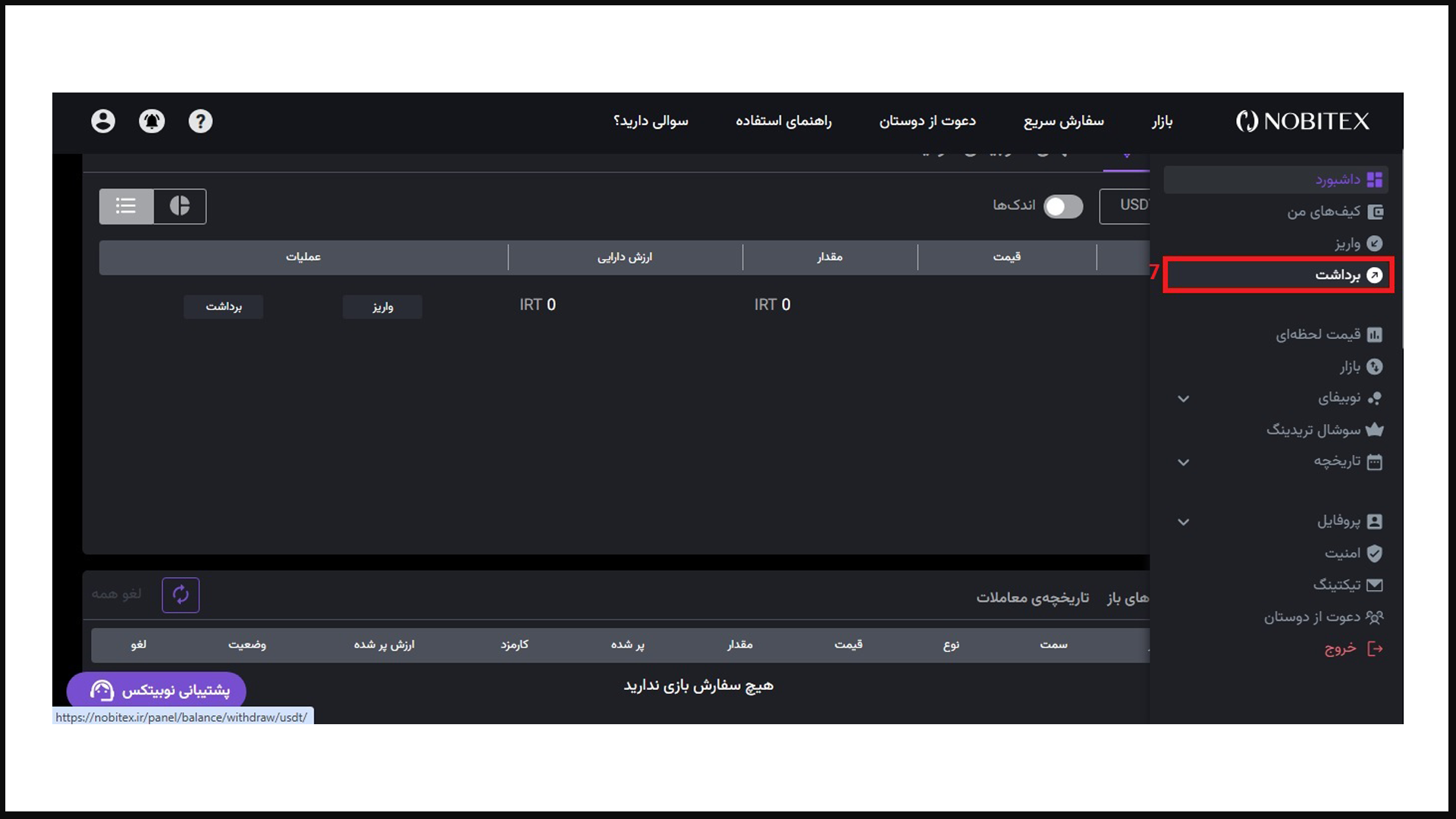This screenshot has width=1456, height=819.
Task: Open تاریخچه sidebar item
Action: click(1348, 462)
